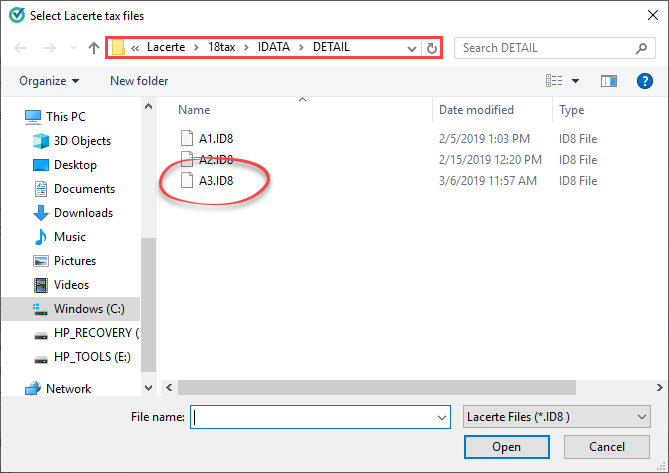Select the HP_TOOLS (E:) drive
Screen dimensions: 669x473
click(x=92, y=357)
